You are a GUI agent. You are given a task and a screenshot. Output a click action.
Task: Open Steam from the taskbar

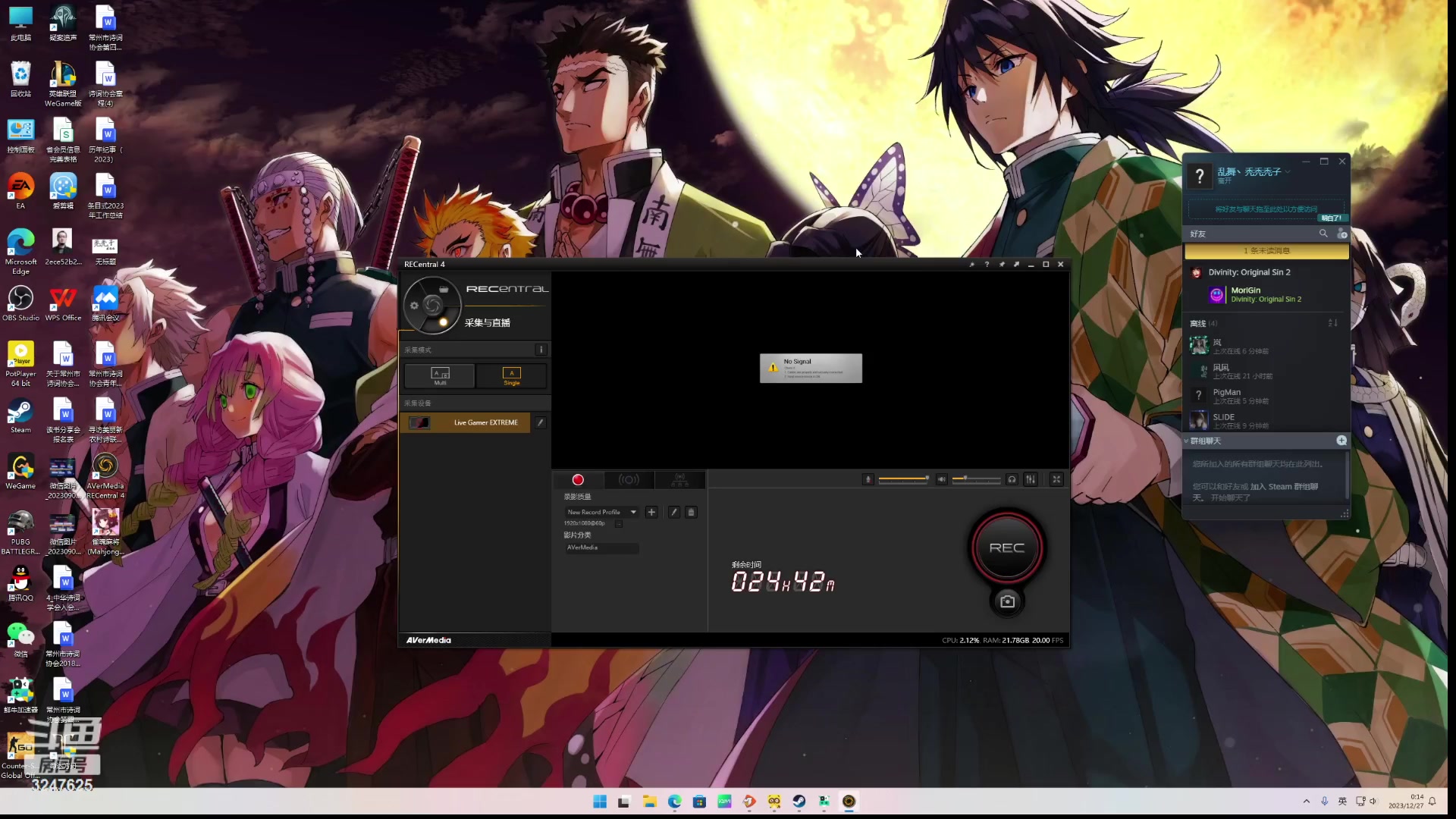tap(799, 802)
